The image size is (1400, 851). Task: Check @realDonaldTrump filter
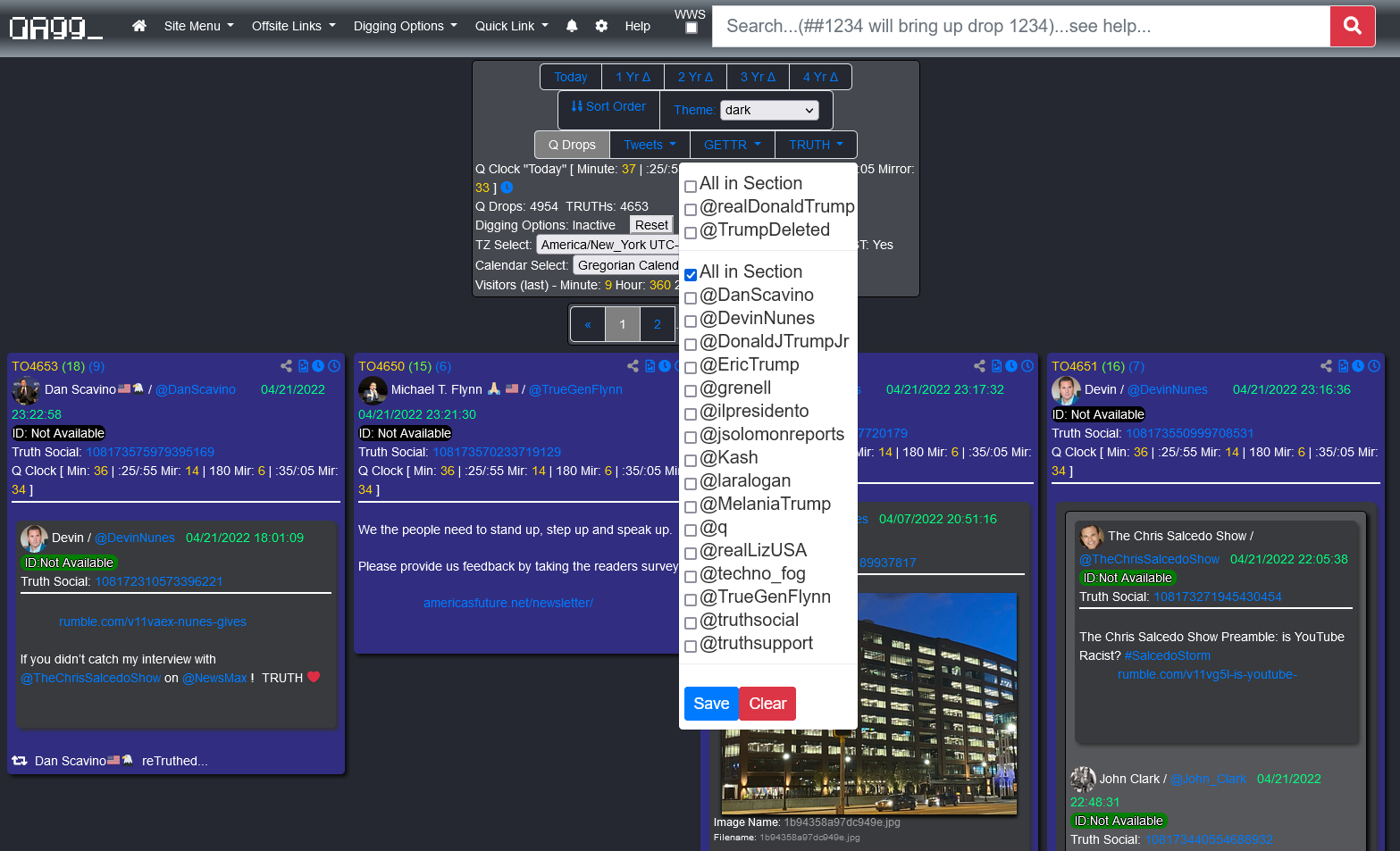[x=691, y=210]
